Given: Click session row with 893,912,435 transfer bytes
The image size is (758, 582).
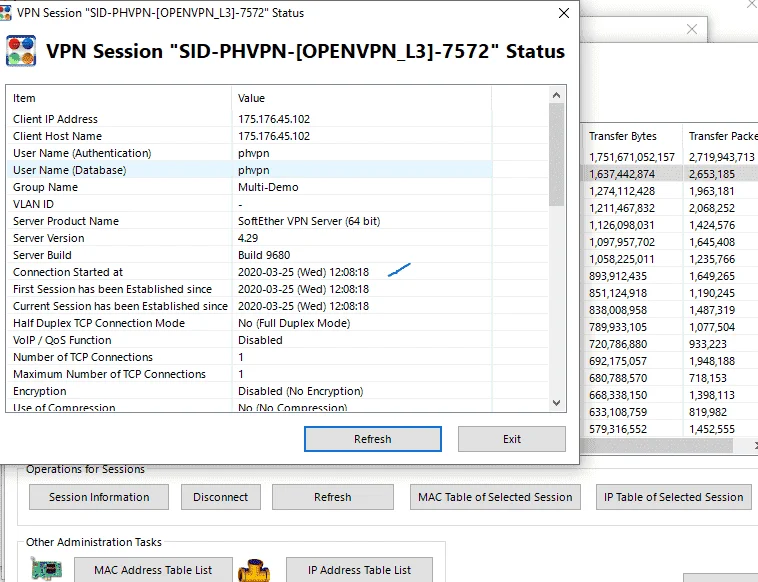Looking at the screenshot, I should tap(670, 276).
